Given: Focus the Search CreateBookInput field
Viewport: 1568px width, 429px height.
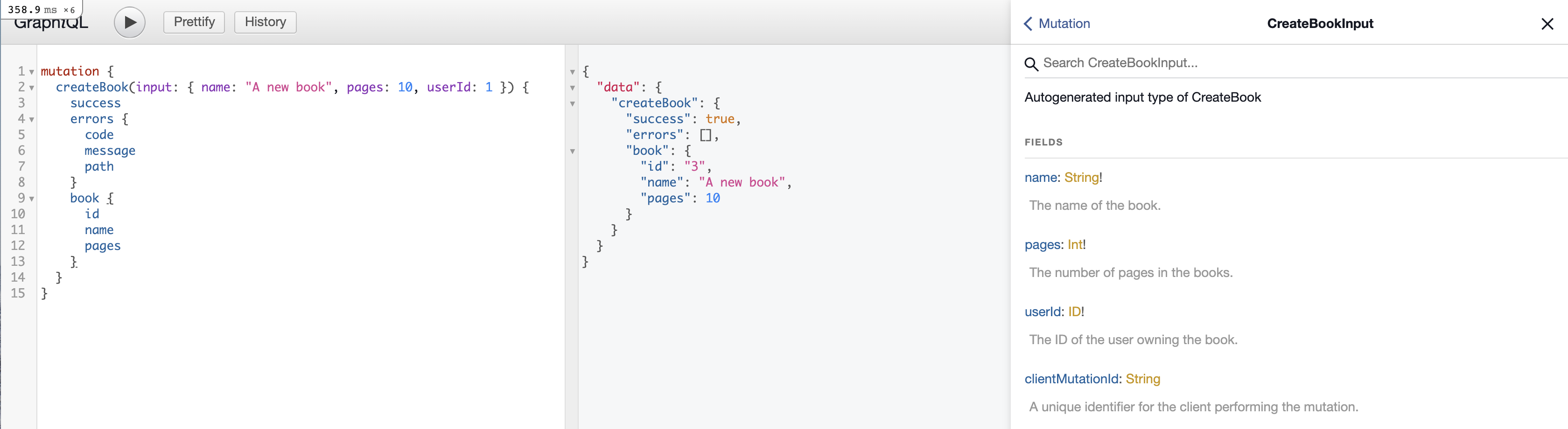Looking at the screenshot, I should tap(1120, 63).
